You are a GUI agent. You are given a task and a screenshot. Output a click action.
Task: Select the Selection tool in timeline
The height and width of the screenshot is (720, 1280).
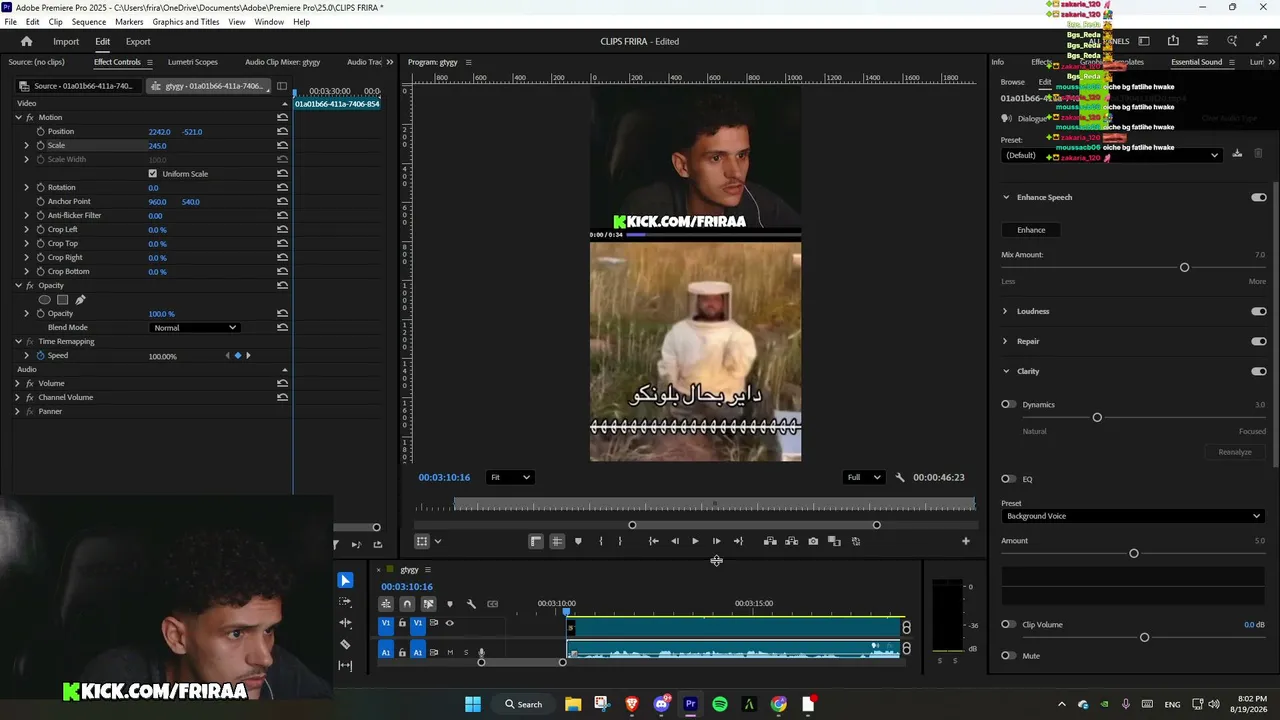[345, 580]
